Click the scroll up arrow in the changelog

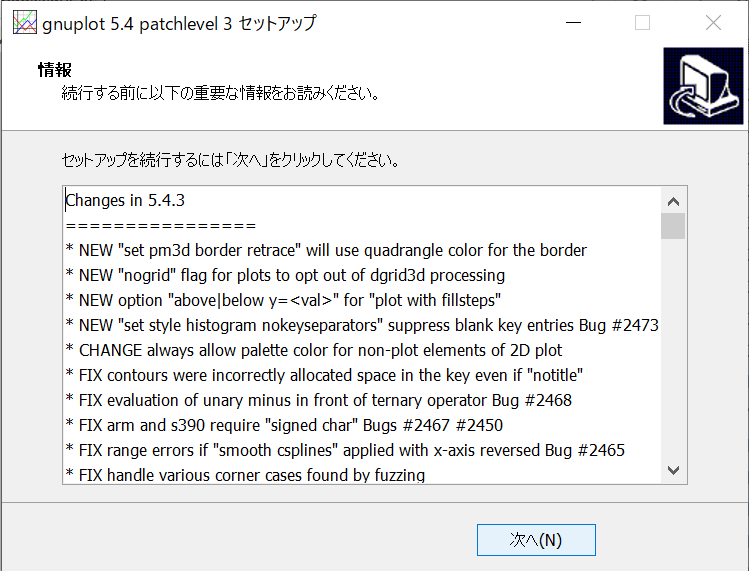pos(673,202)
